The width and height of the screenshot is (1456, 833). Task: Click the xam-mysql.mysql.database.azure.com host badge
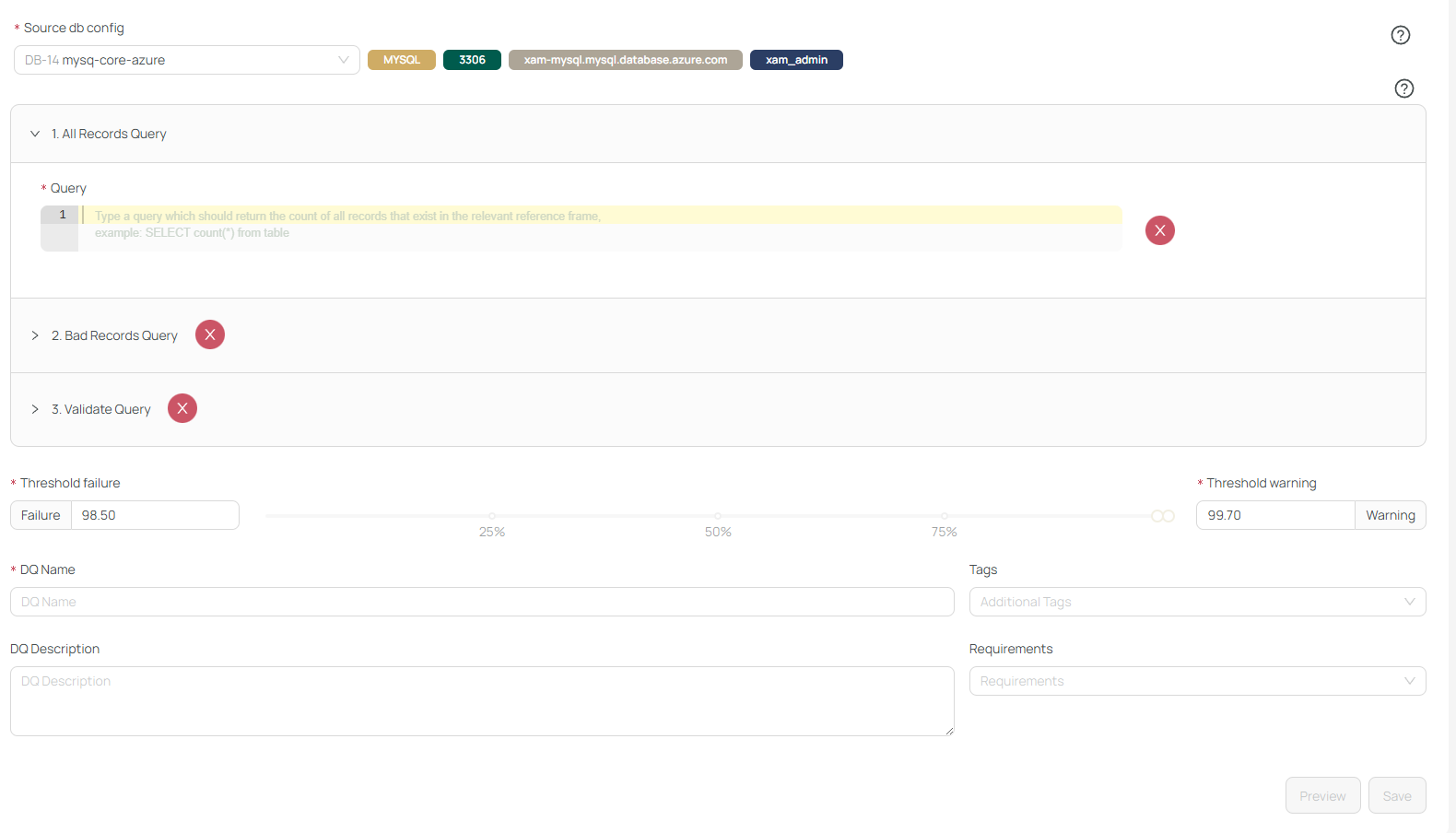tap(625, 60)
